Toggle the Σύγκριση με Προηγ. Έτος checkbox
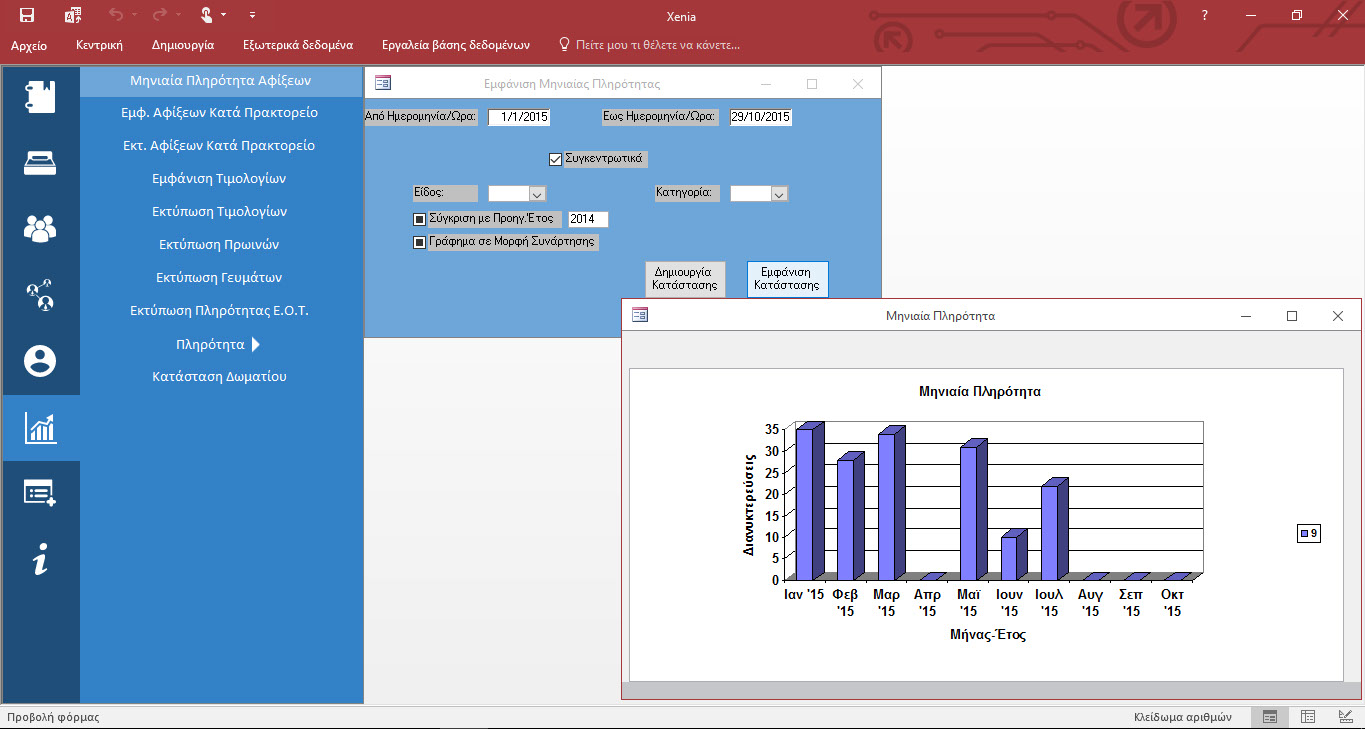Viewport: 1365px width, 729px height. point(420,219)
